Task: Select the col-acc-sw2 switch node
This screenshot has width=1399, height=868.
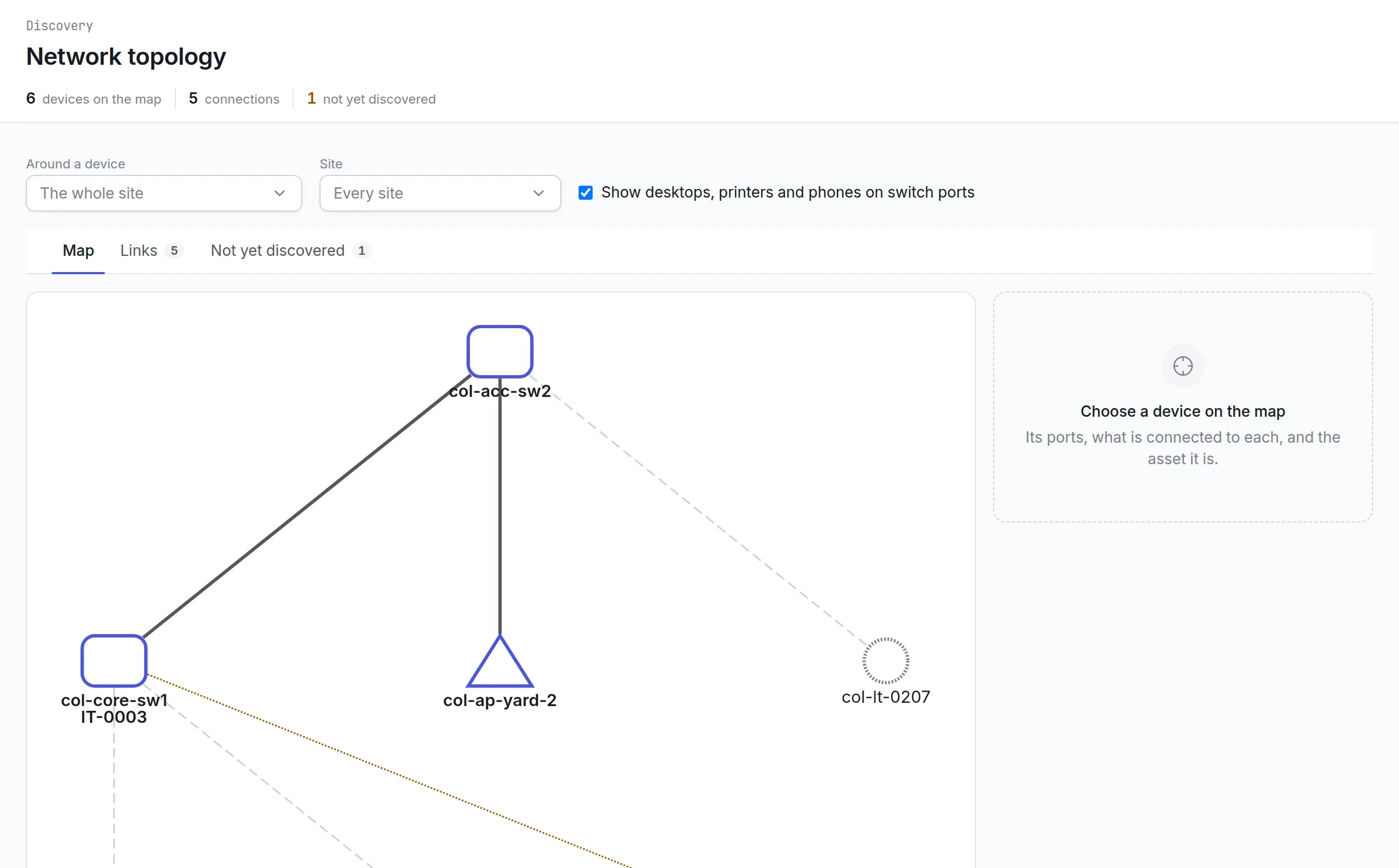Action: coord(499,351)
